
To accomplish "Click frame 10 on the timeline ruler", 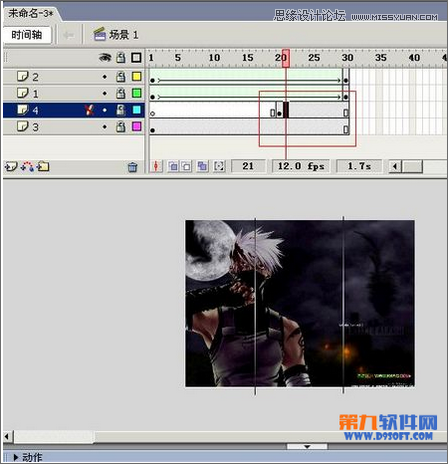I will [214, 58].
